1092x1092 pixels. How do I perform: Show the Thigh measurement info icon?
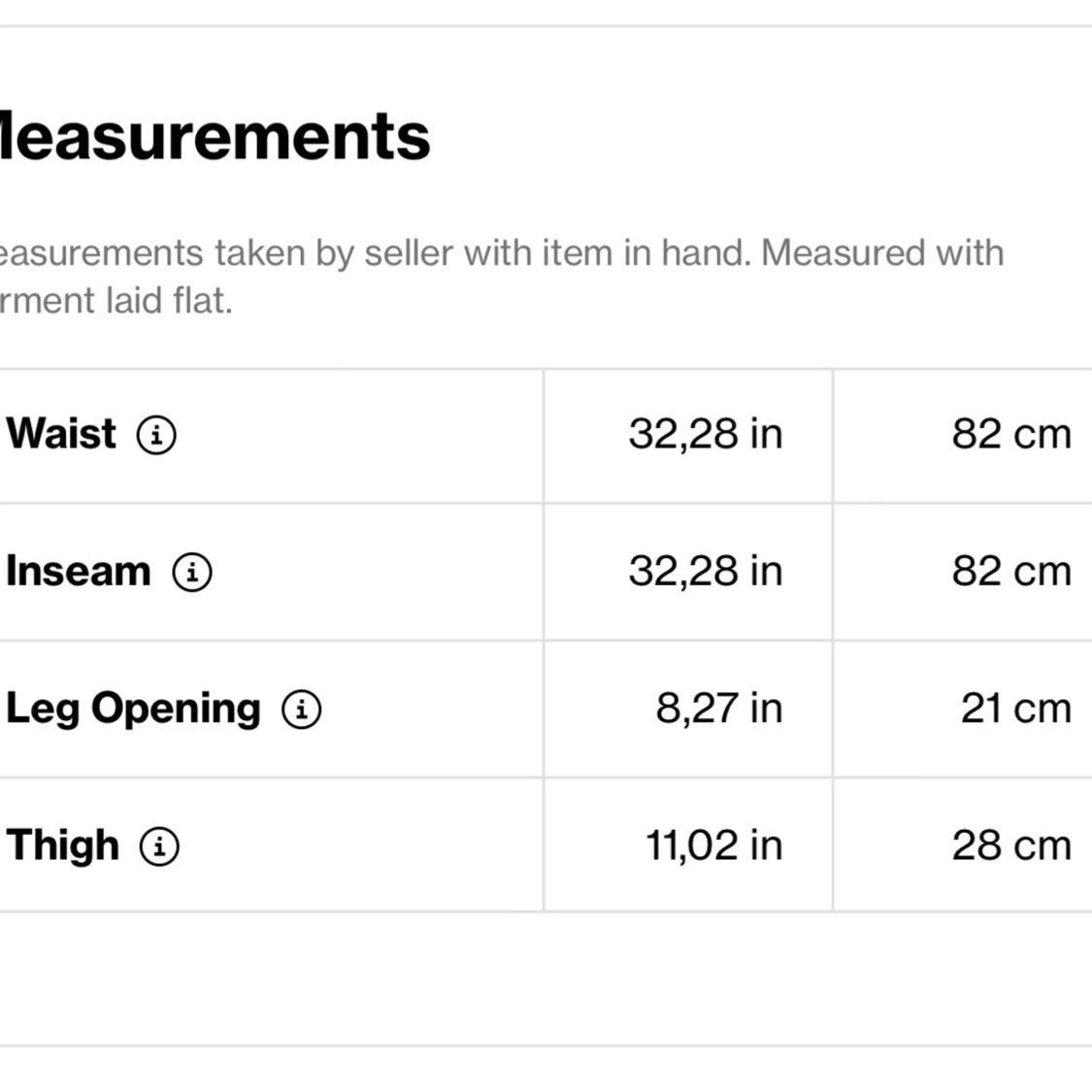(159, 846)
